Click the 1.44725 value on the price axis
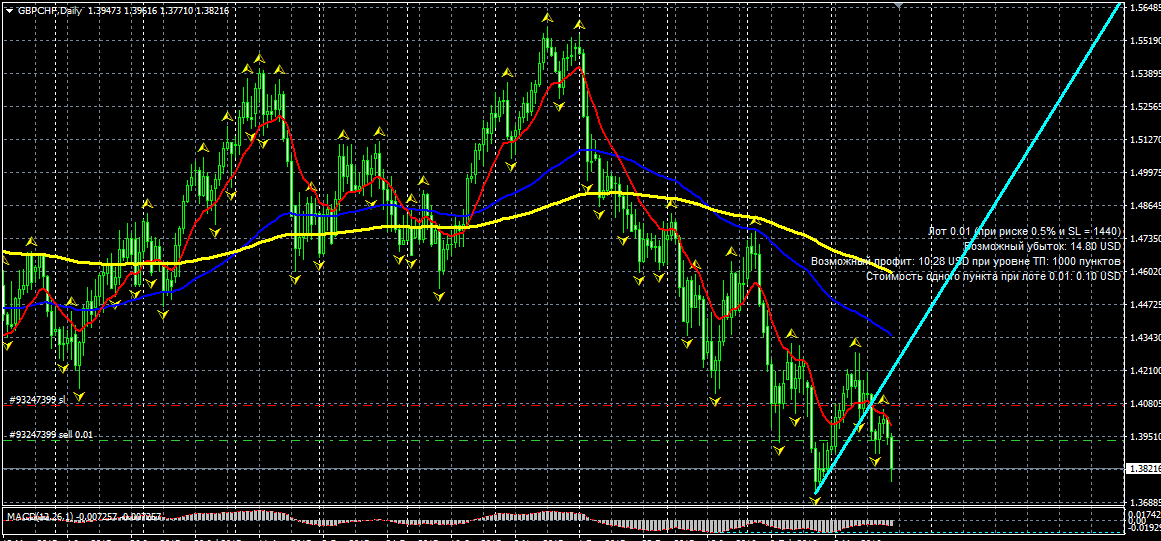This screenshot has width=1161, height=541. pyautogui.click(x=1145, y=304)
